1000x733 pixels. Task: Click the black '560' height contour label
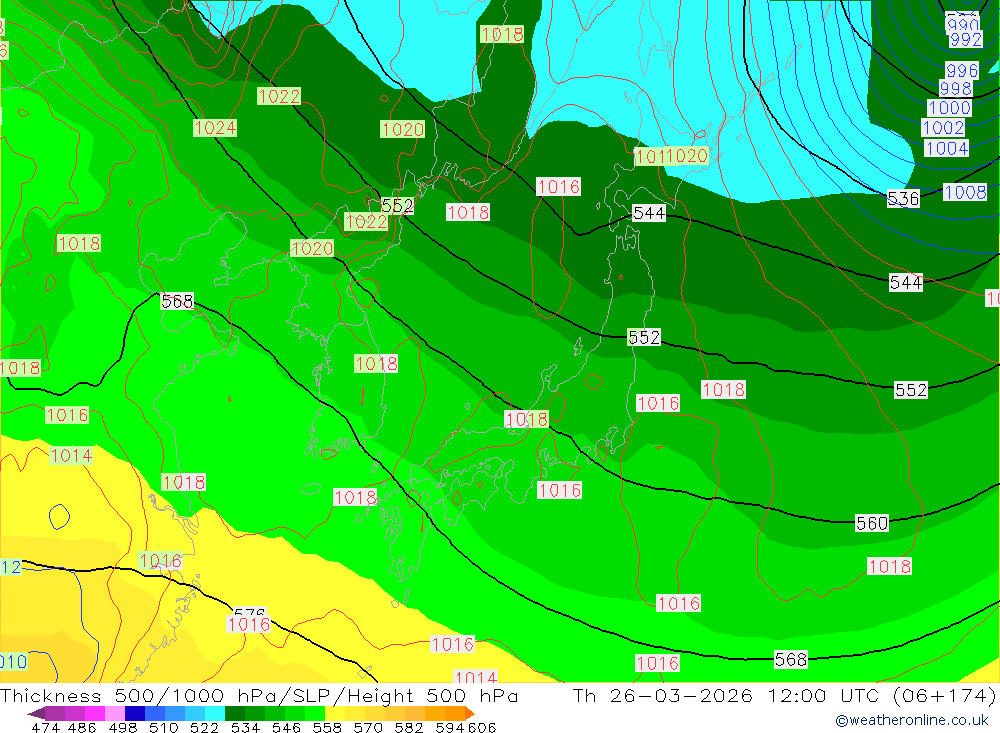pos(872,523)
